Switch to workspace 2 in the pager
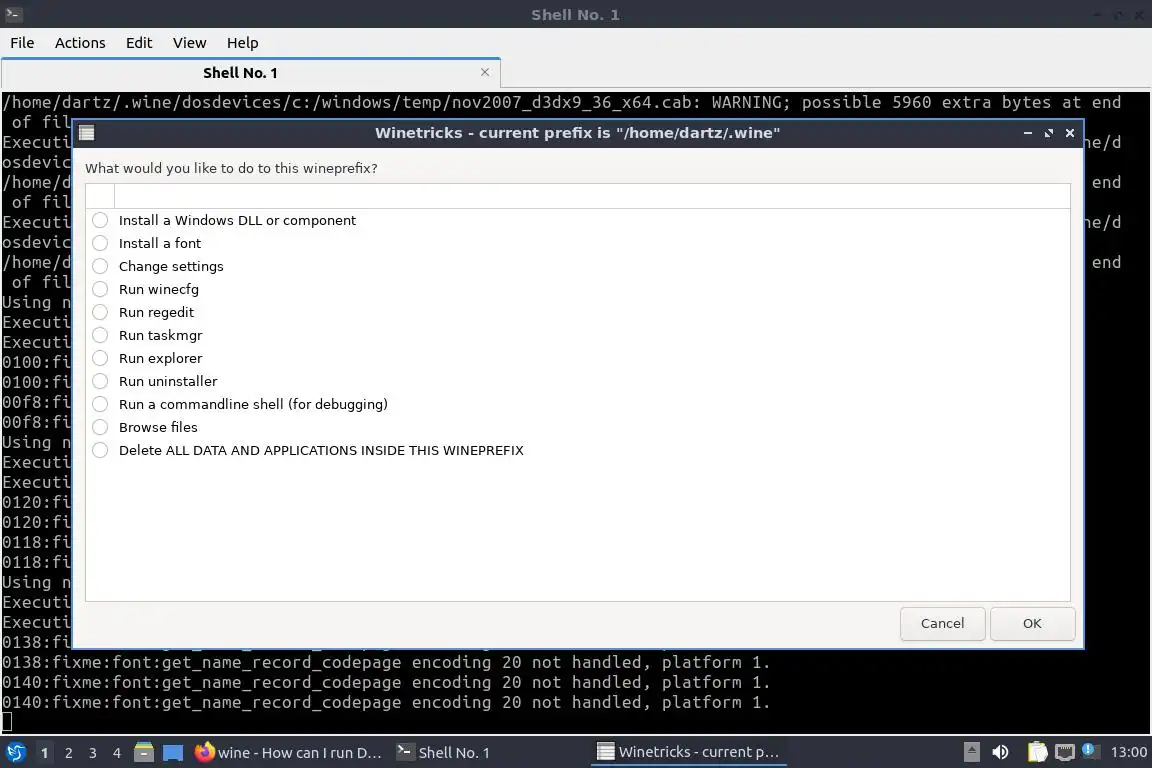This screenshot has height=768, width=1152. pos(69,753)
